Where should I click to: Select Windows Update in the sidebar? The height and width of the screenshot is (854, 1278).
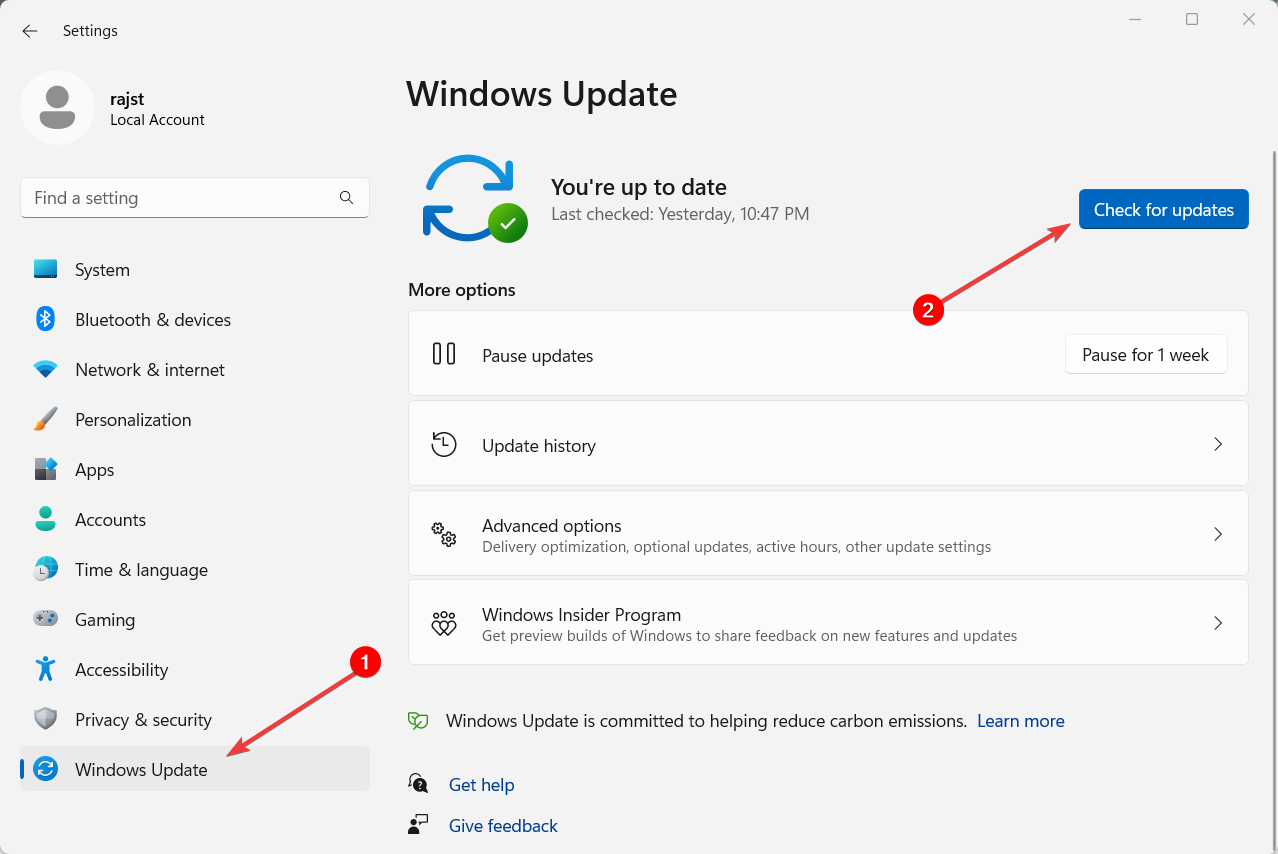(x=195, y=769)
